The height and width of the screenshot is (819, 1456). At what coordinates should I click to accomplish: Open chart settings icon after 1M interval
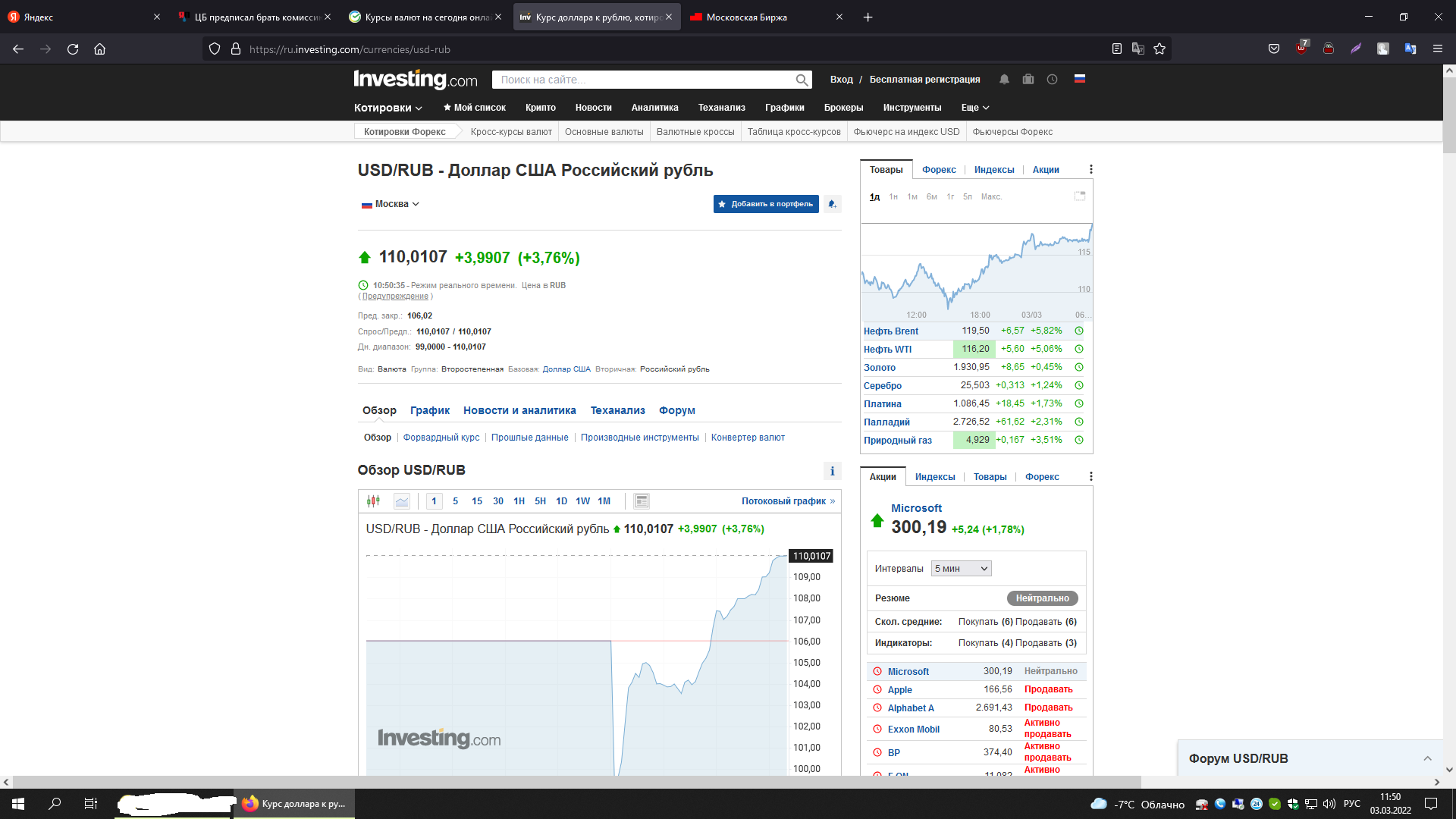coord(642,501)
